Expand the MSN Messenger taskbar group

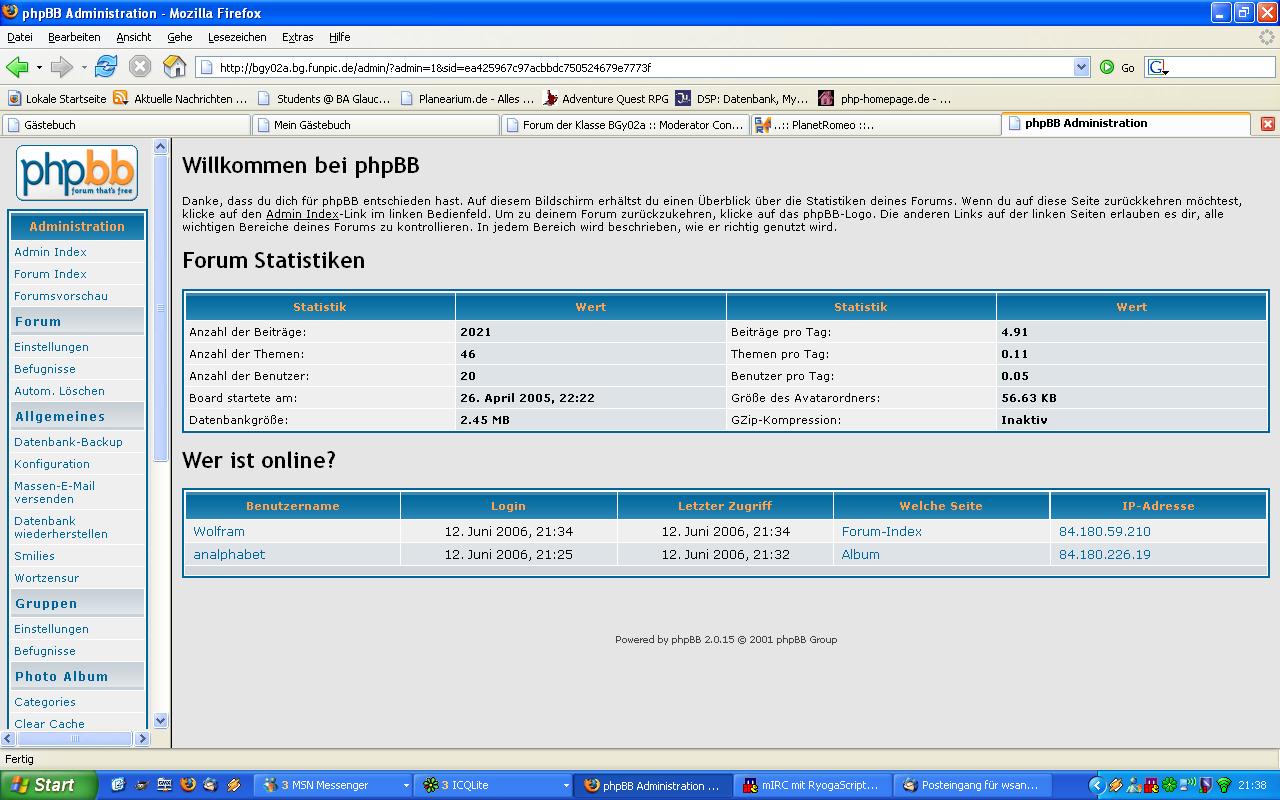[x=406, y=786]
